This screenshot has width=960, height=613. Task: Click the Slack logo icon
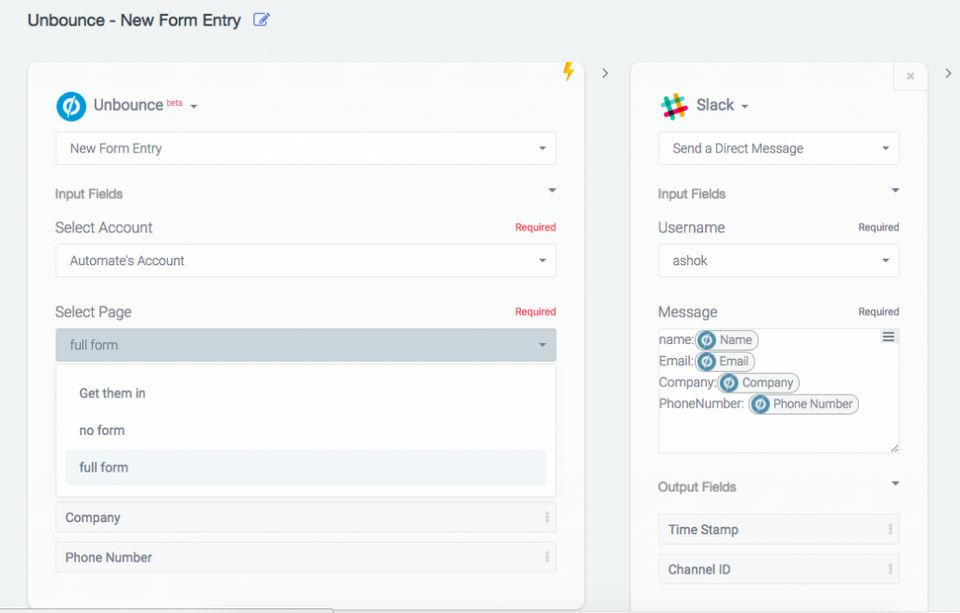pyautogui.click(x=673, y=106)
